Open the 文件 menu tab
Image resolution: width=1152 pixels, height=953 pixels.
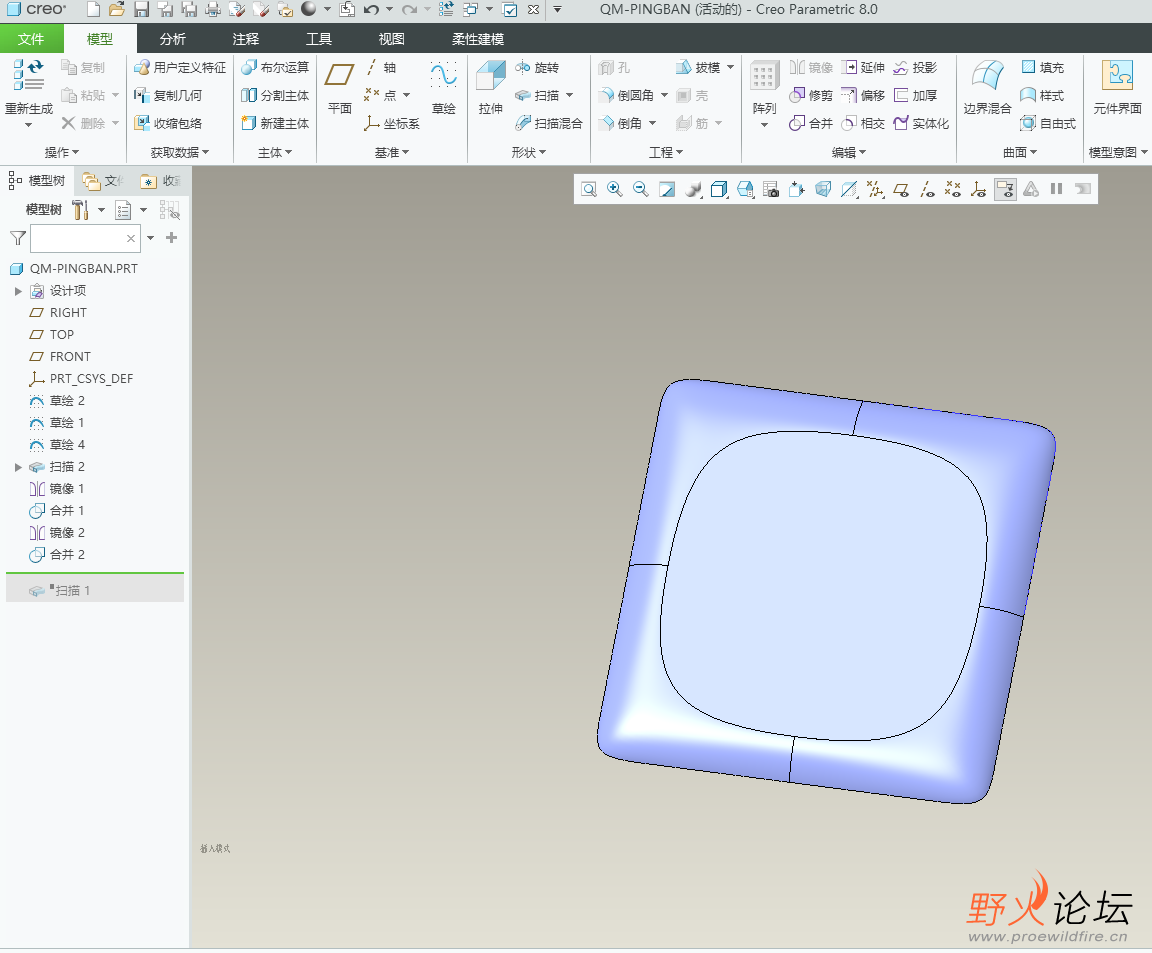31,39
